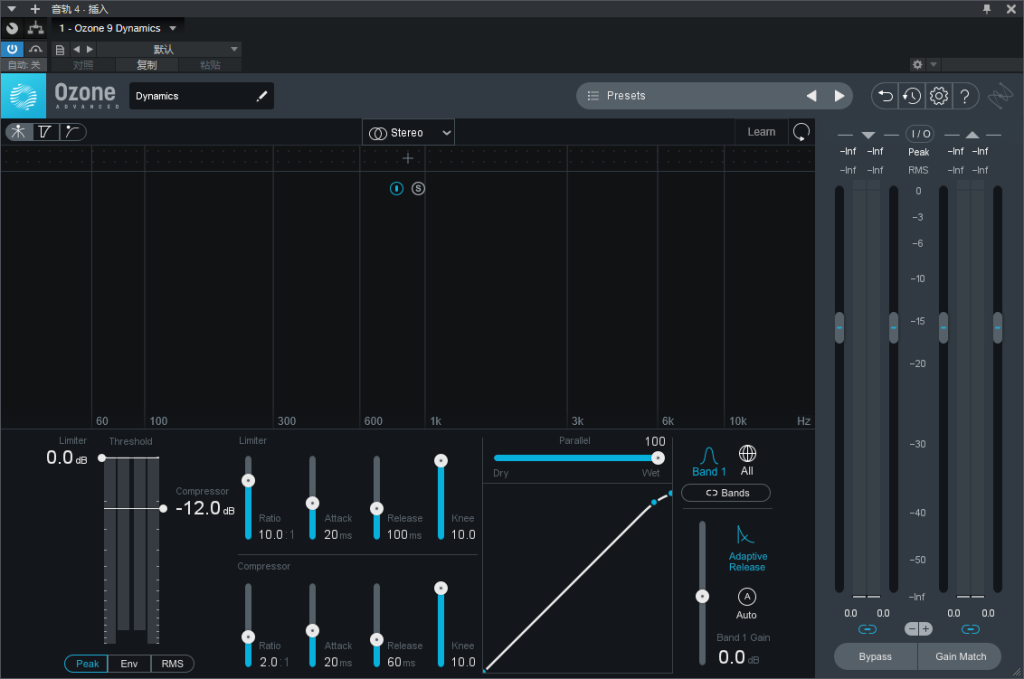Click the Ozone logo icon
The width and height of the screenshot is (1024, 679).
point(24,96)
